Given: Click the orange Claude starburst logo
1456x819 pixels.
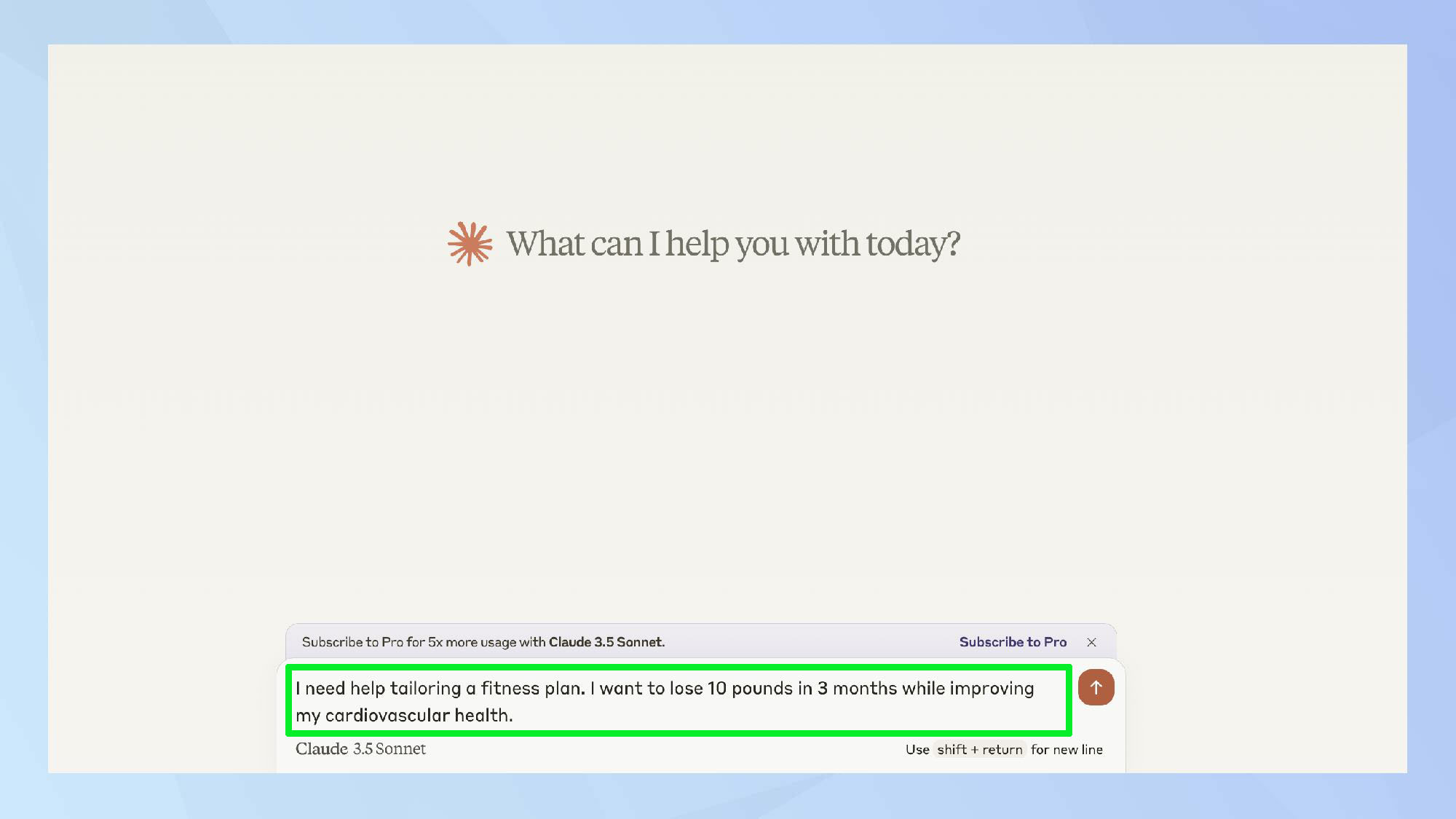Looking at the screenshot, I should (x=470, y=244).
